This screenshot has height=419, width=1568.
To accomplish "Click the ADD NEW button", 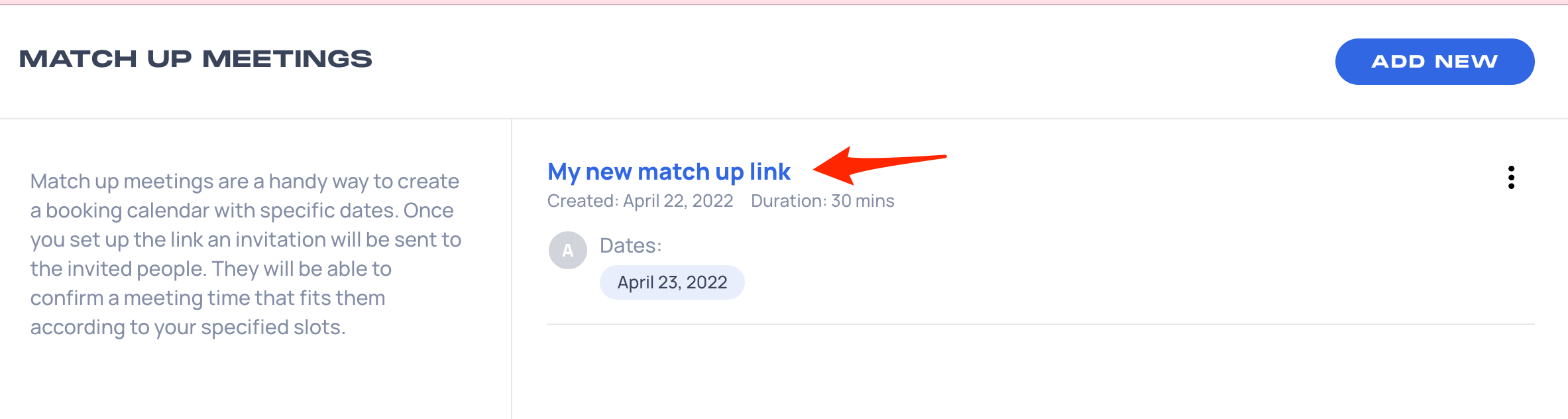I will click(1435, 62).
